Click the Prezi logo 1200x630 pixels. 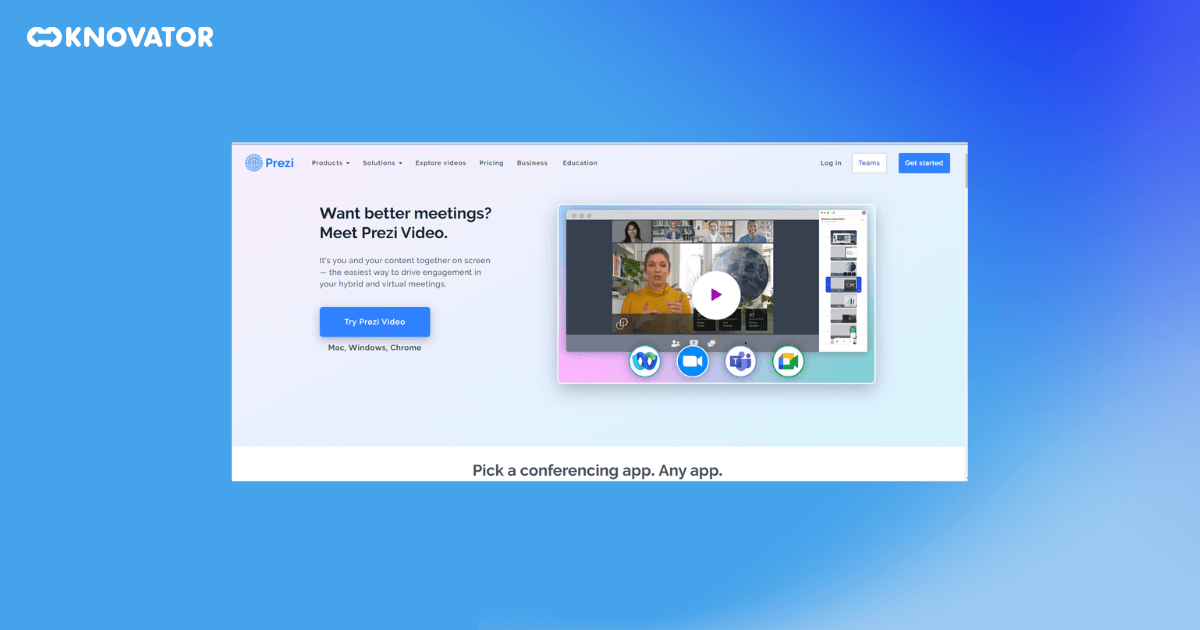point(268,162)
